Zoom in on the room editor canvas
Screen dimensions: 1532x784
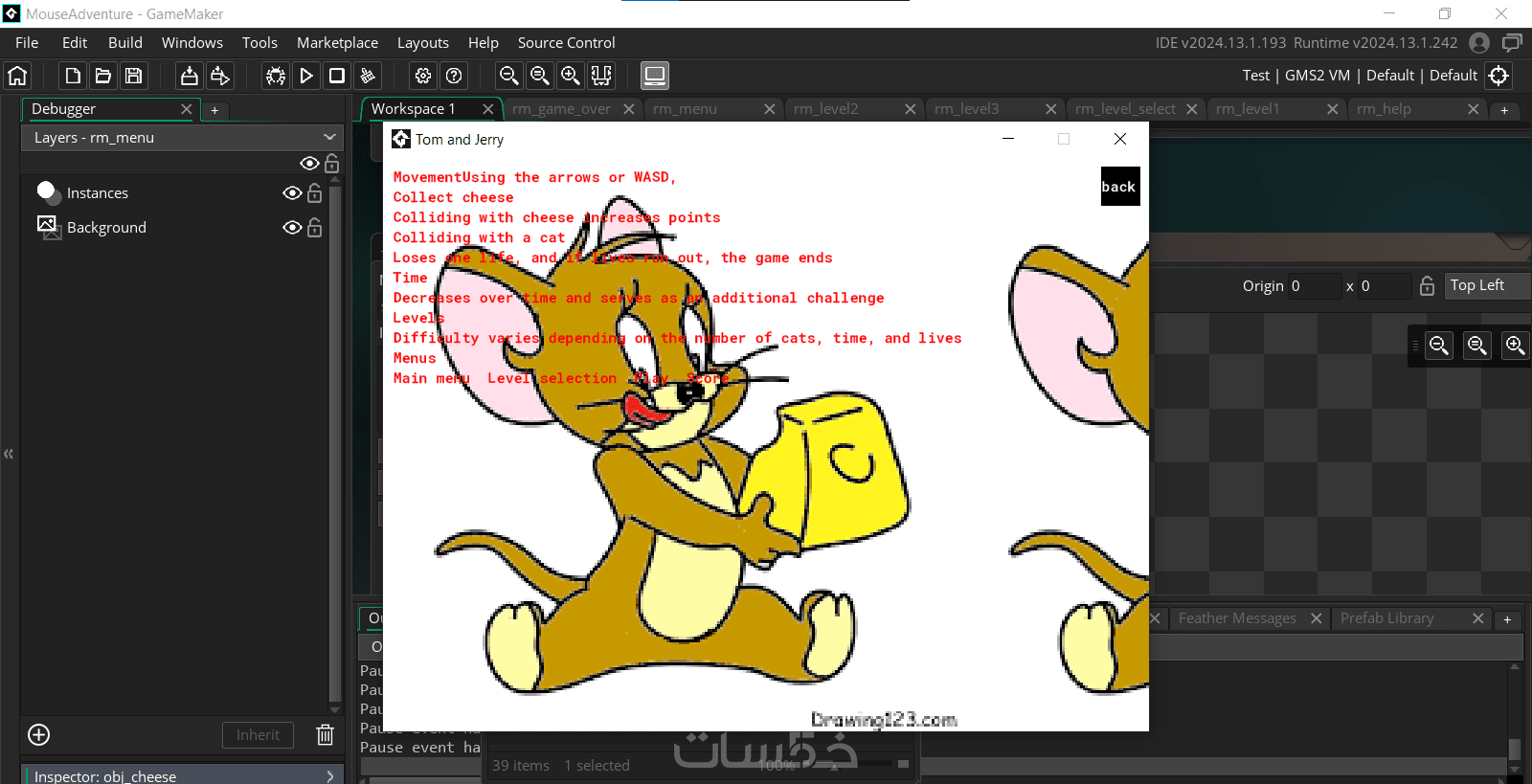tap(1515, 346)
